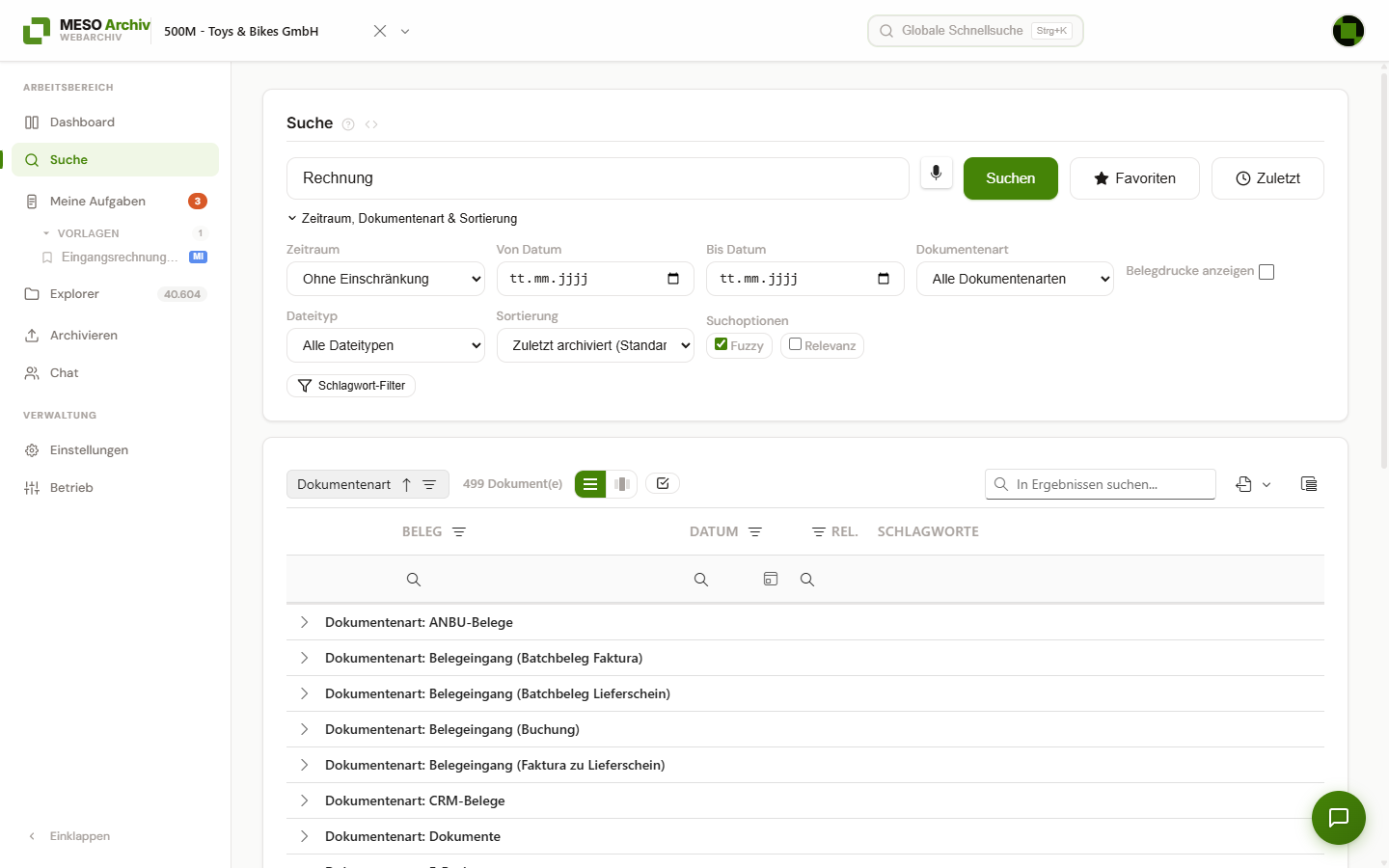
Task: Open the column chooser icon at right
Action: pyautogui.click(x=1309, y=484)
